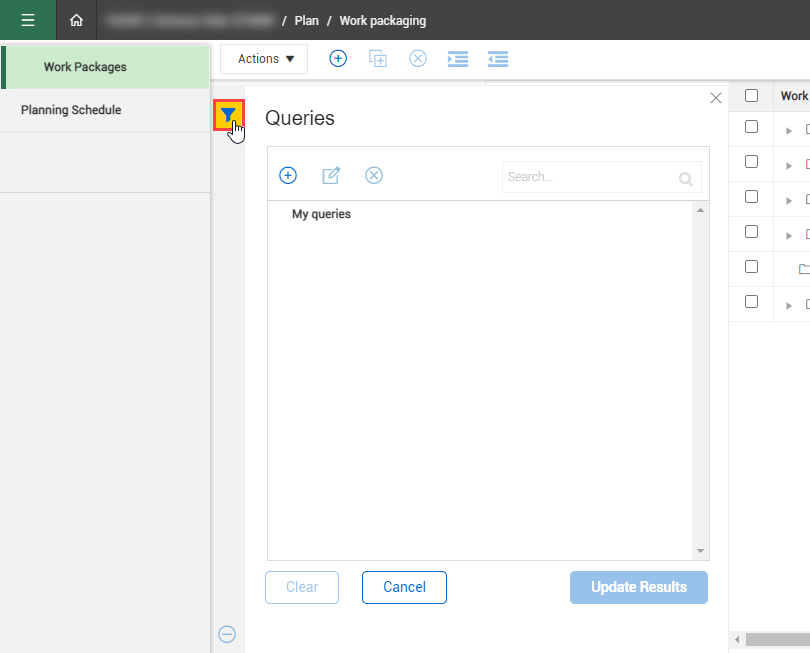The image size is (810, 653).
Task: Open Planning Schedule in the sidebar
Action: point(71,110)
